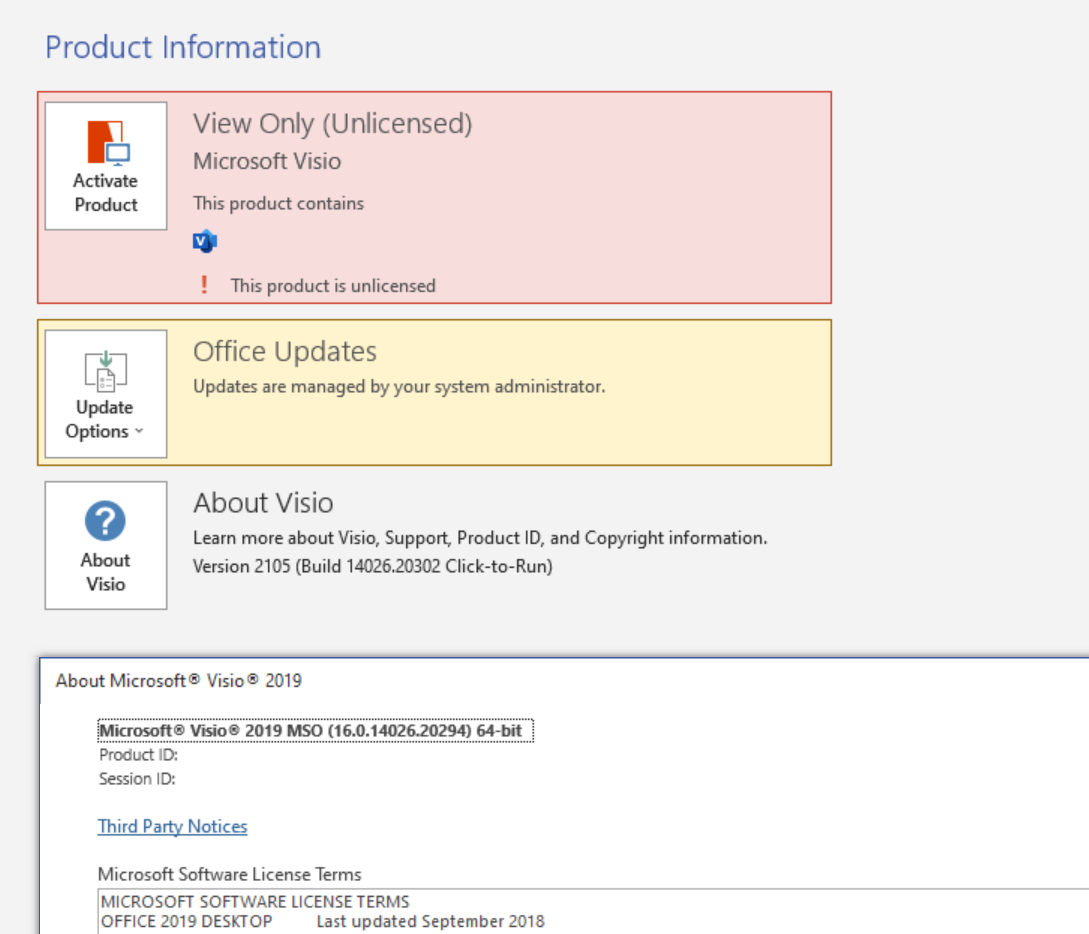
Task: Click 'Updates are managed by your system administrator' text
Action: point(399,386)
